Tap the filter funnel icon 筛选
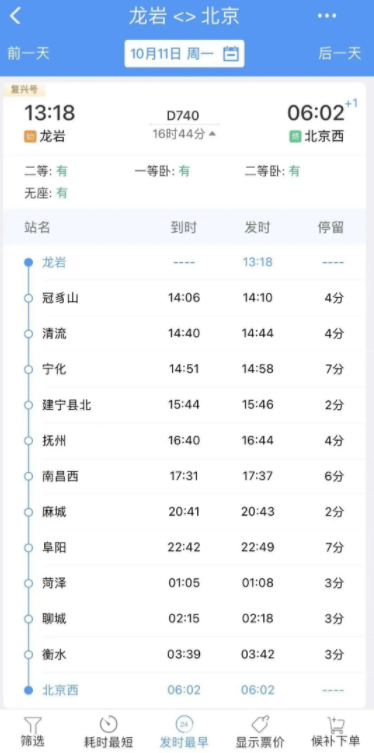The image size is (374, 753). tap(33, 732)
